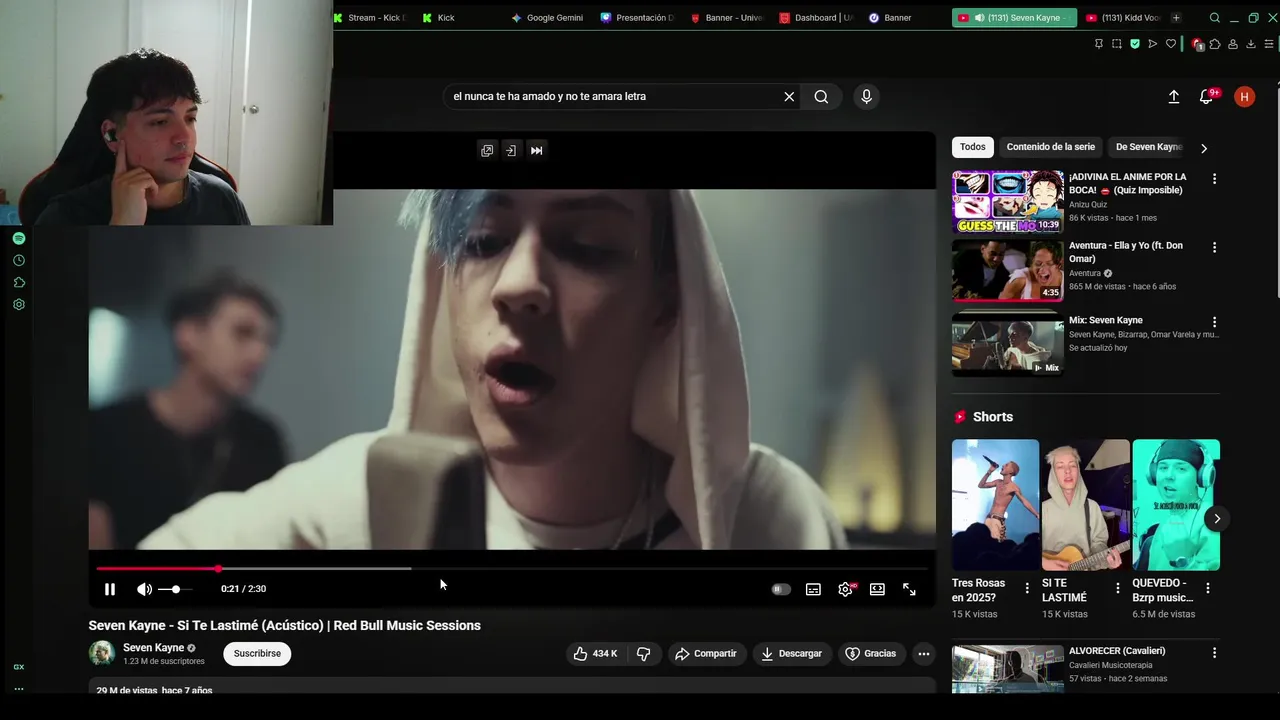This screenshot has height=720, width=1280.
Task: Click the send/flow arrow icon in toolbar
Action: coord(1153,44)
